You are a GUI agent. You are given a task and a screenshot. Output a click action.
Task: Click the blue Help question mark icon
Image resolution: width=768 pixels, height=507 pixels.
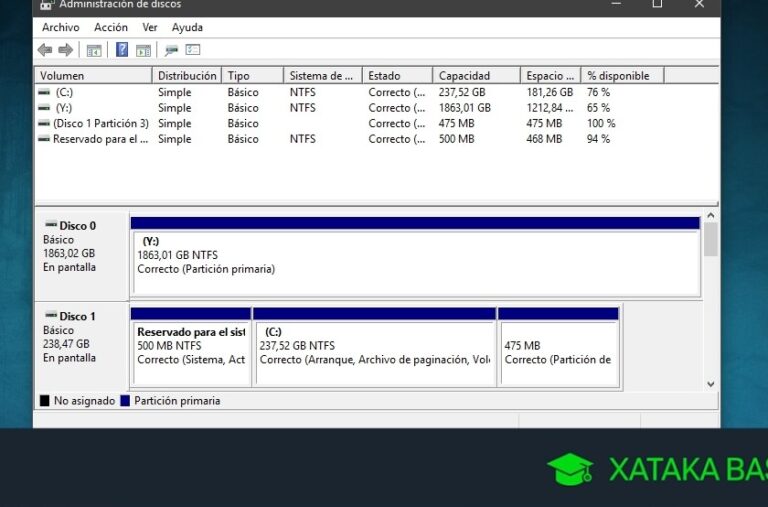(122, 50)
